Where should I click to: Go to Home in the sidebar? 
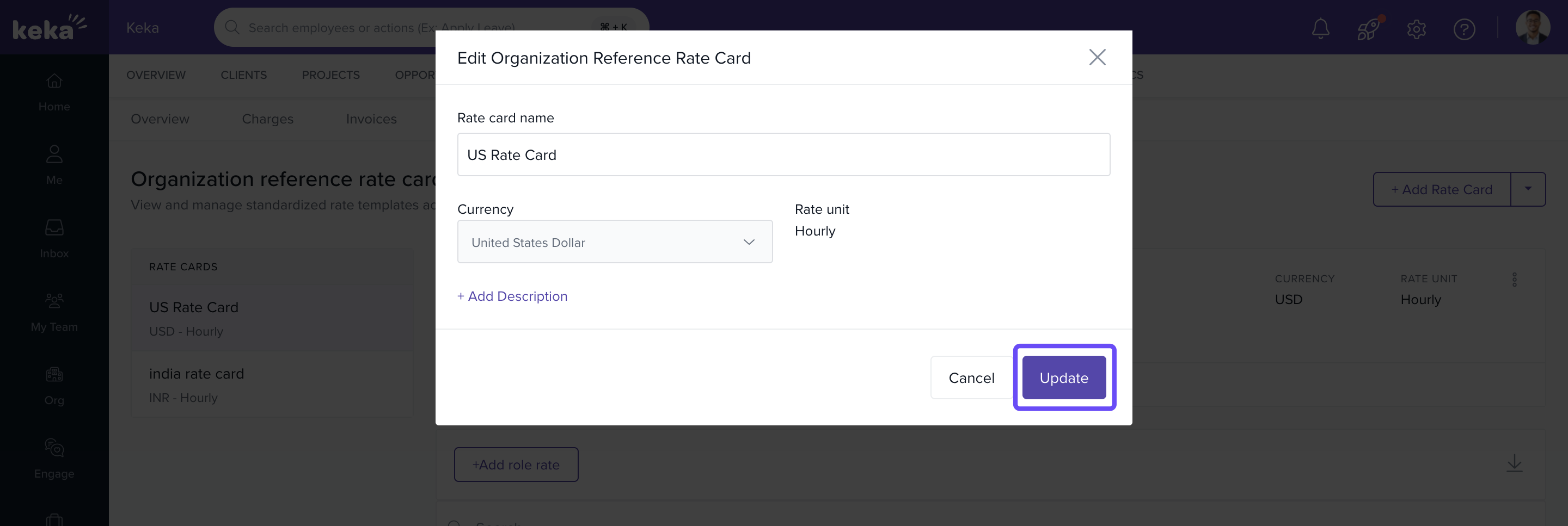(54, 92)
